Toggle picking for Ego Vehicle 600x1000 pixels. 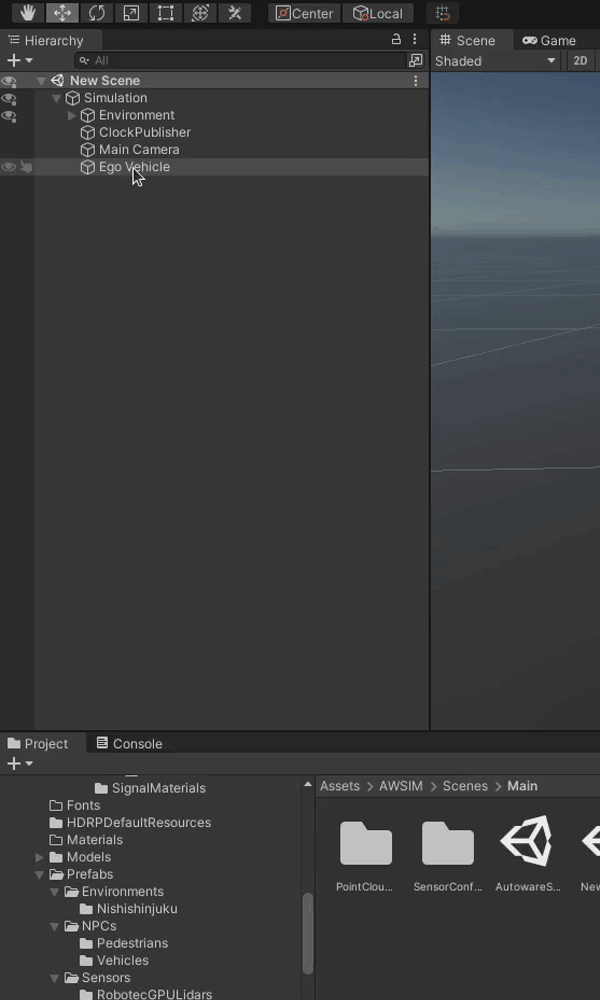(26, 167)
